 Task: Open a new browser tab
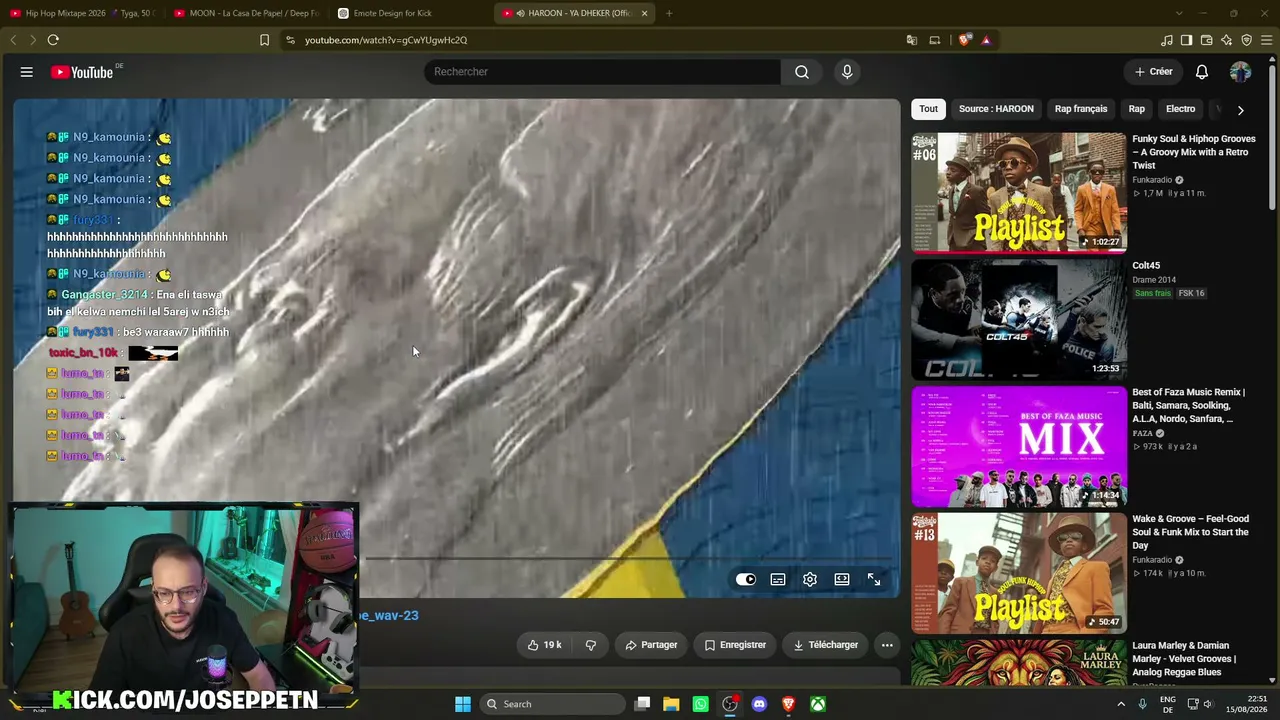(x=669, y=13)
